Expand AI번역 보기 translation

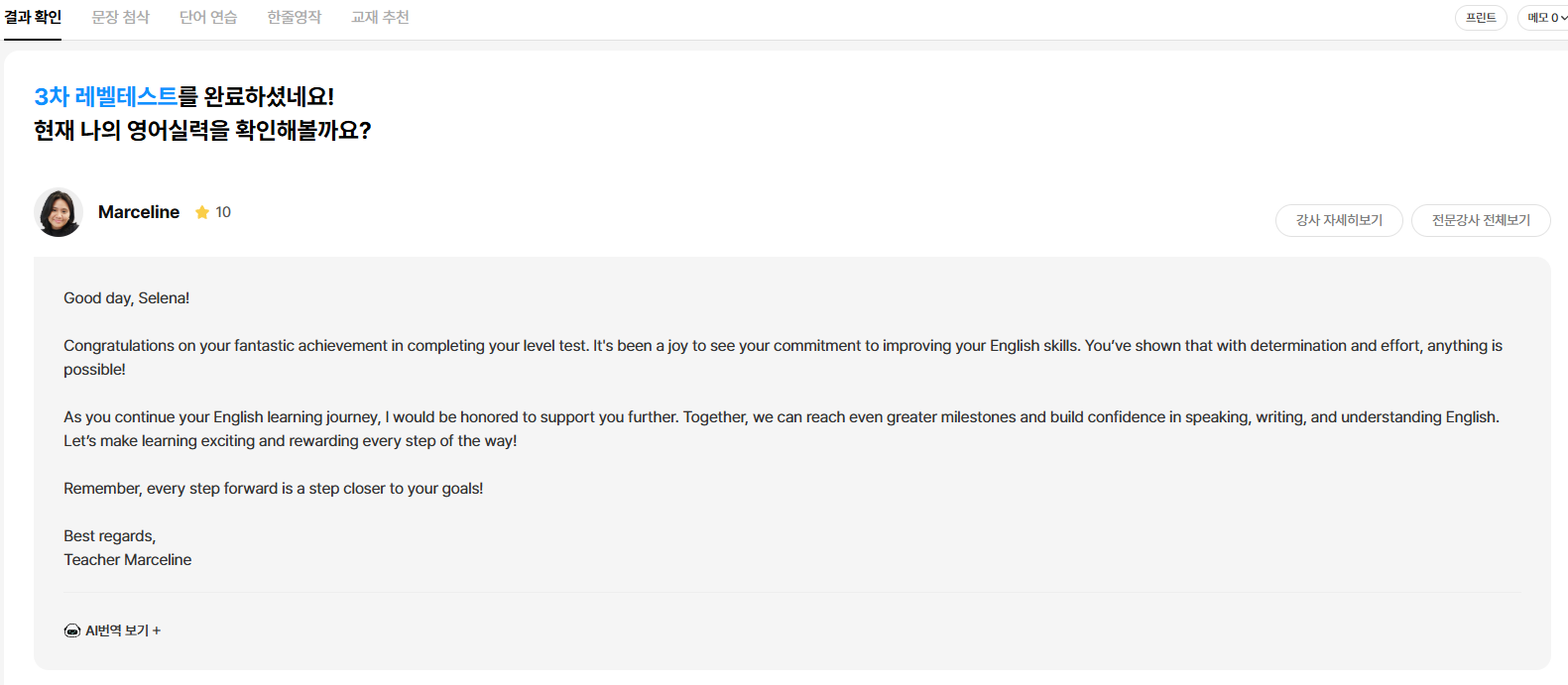pos(112,630)
